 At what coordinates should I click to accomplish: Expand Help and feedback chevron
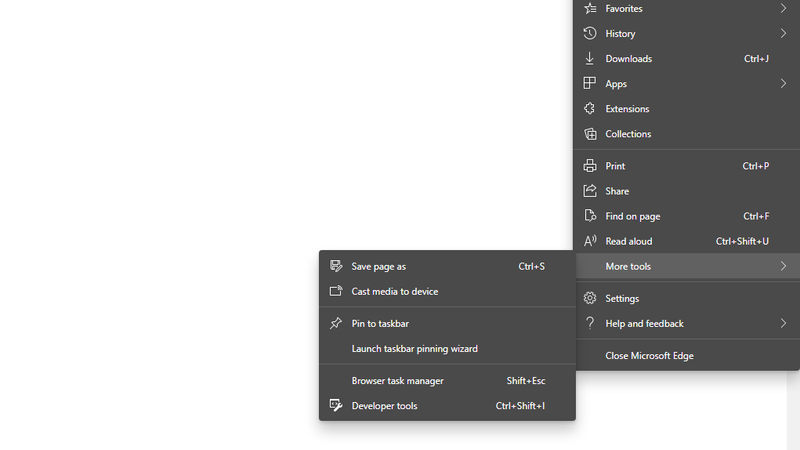click(783, 323)
